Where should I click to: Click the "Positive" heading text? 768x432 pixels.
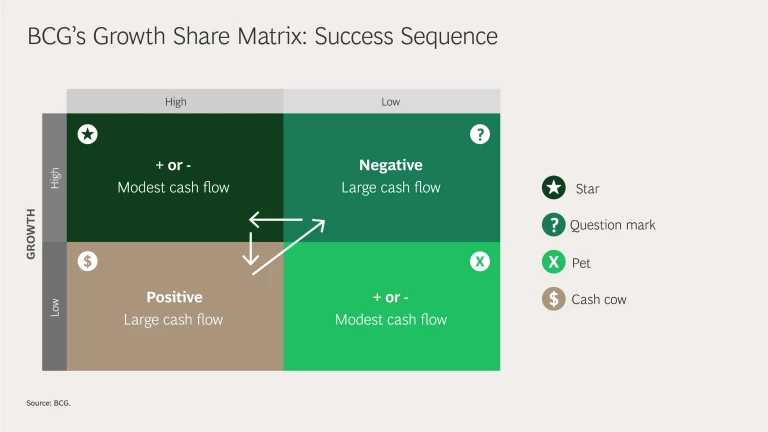coord(174,297)
